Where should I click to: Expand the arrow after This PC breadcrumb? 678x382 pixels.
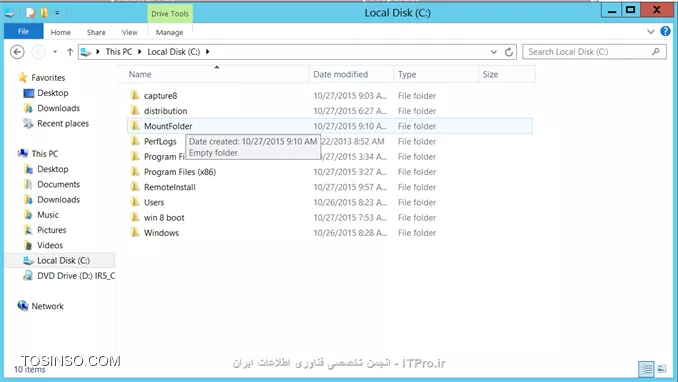(140, 51)
